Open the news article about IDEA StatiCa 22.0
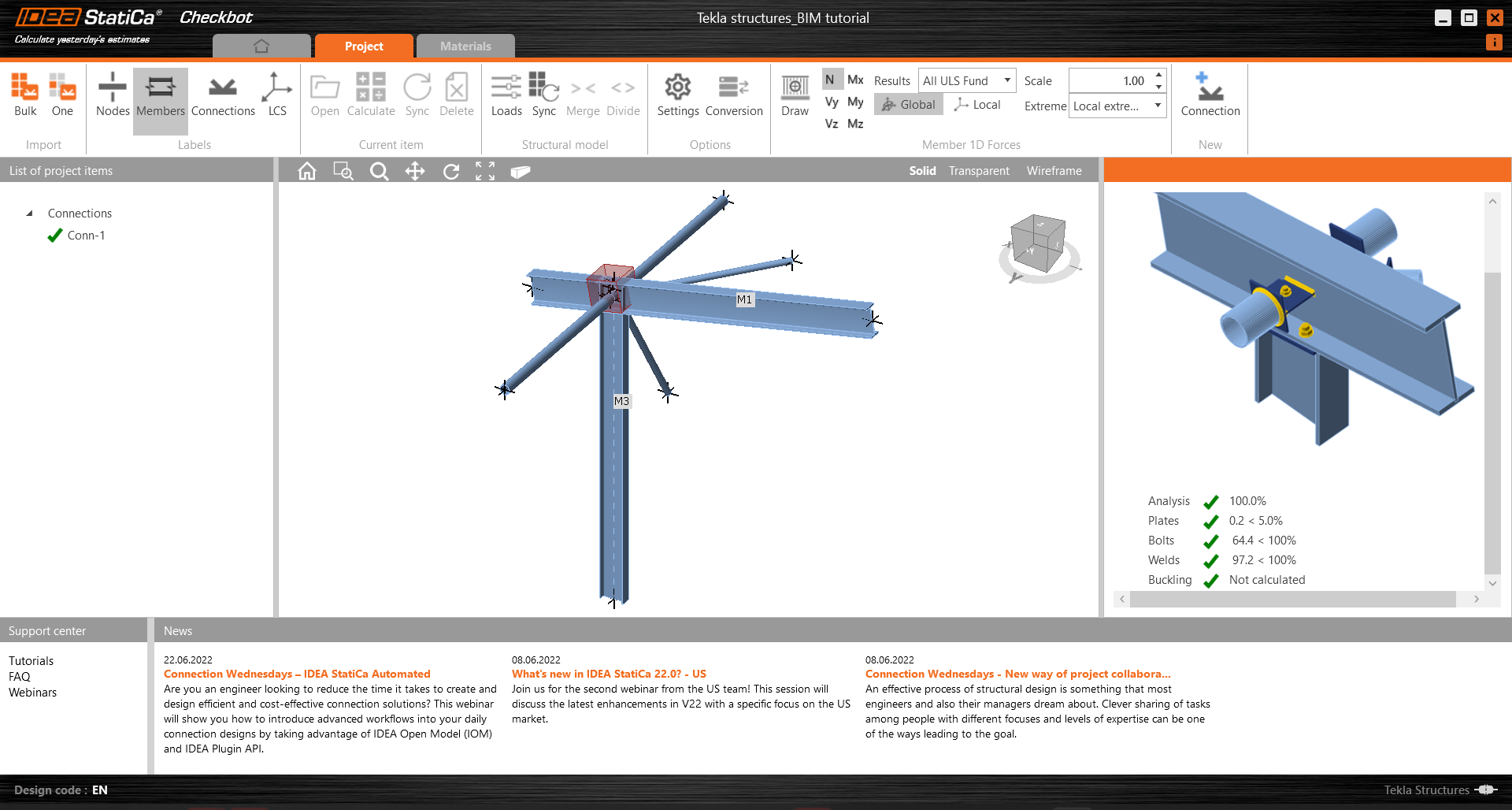1512x810 pixels. pyautogui.click(x=609, y=674)
